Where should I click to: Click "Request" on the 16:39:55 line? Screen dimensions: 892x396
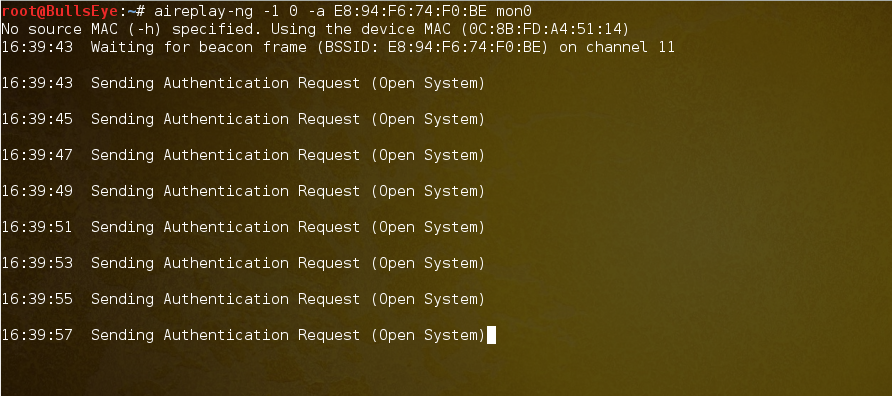point(329,299)
